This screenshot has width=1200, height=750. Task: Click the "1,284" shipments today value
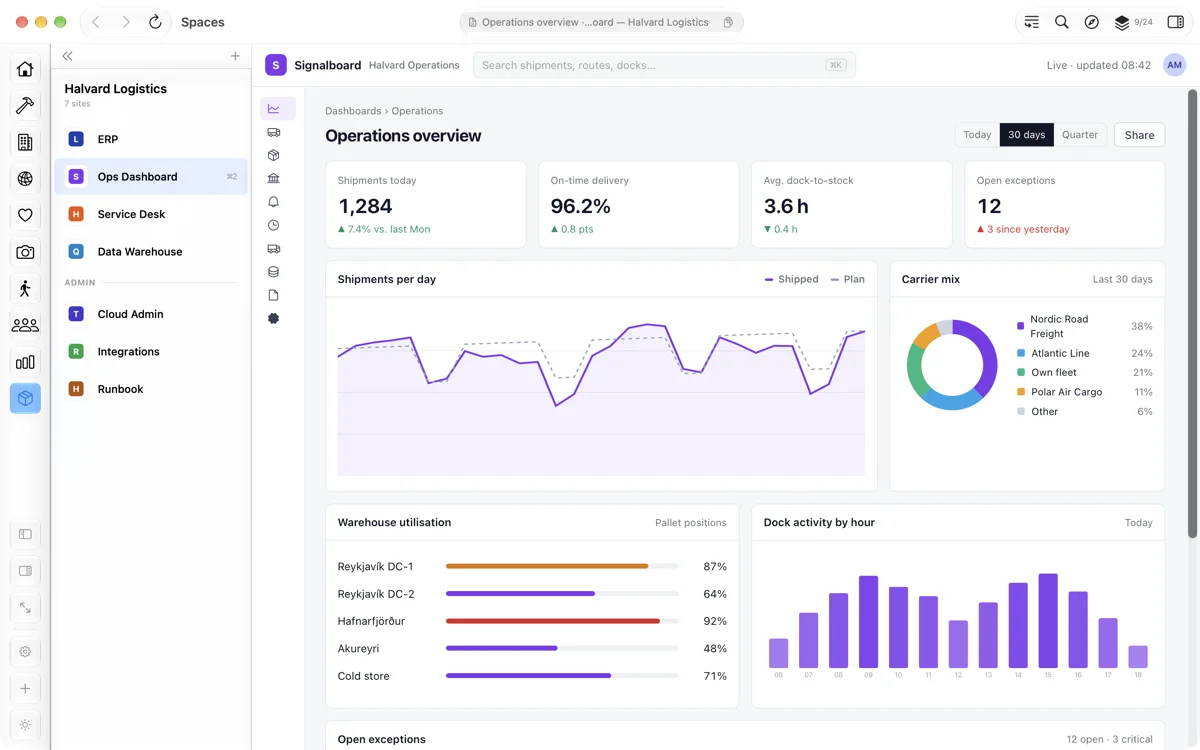click(x=365, y=206)
